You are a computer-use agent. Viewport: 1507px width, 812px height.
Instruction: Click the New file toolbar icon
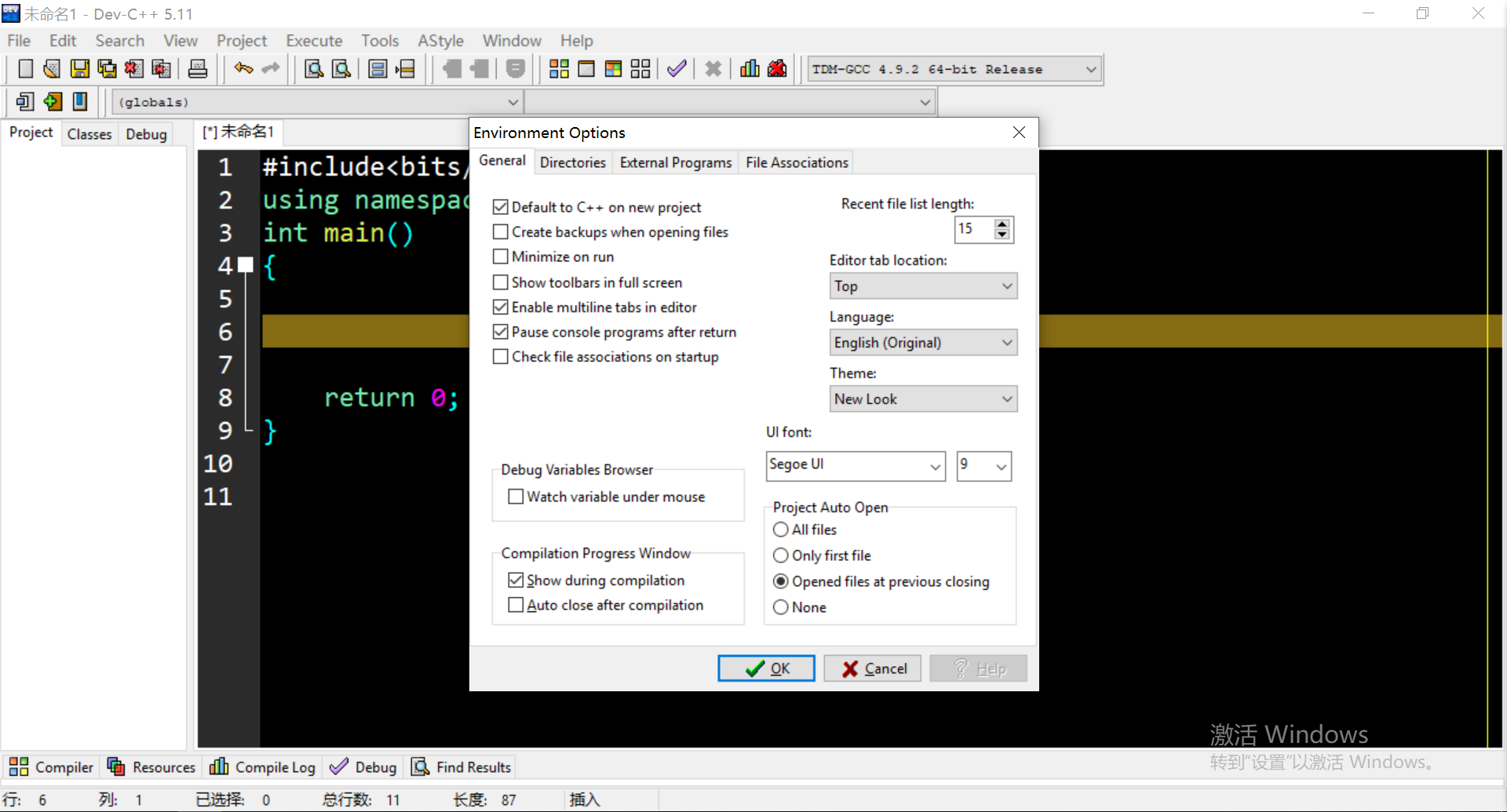(25, 69)
